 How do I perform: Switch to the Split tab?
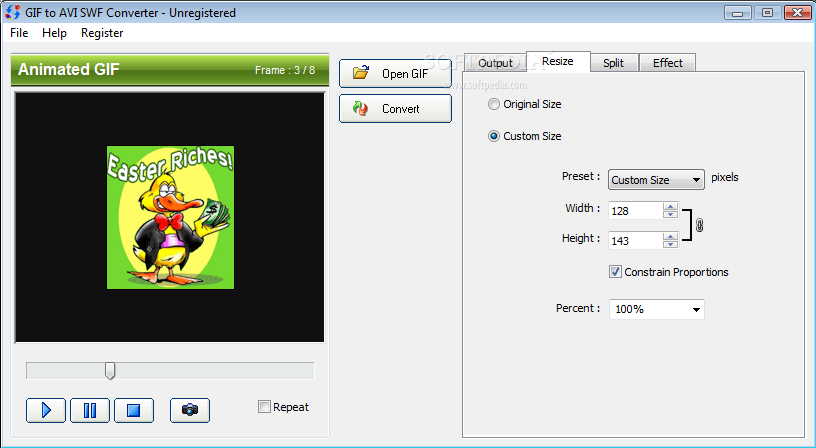click(x=614, y=63)
